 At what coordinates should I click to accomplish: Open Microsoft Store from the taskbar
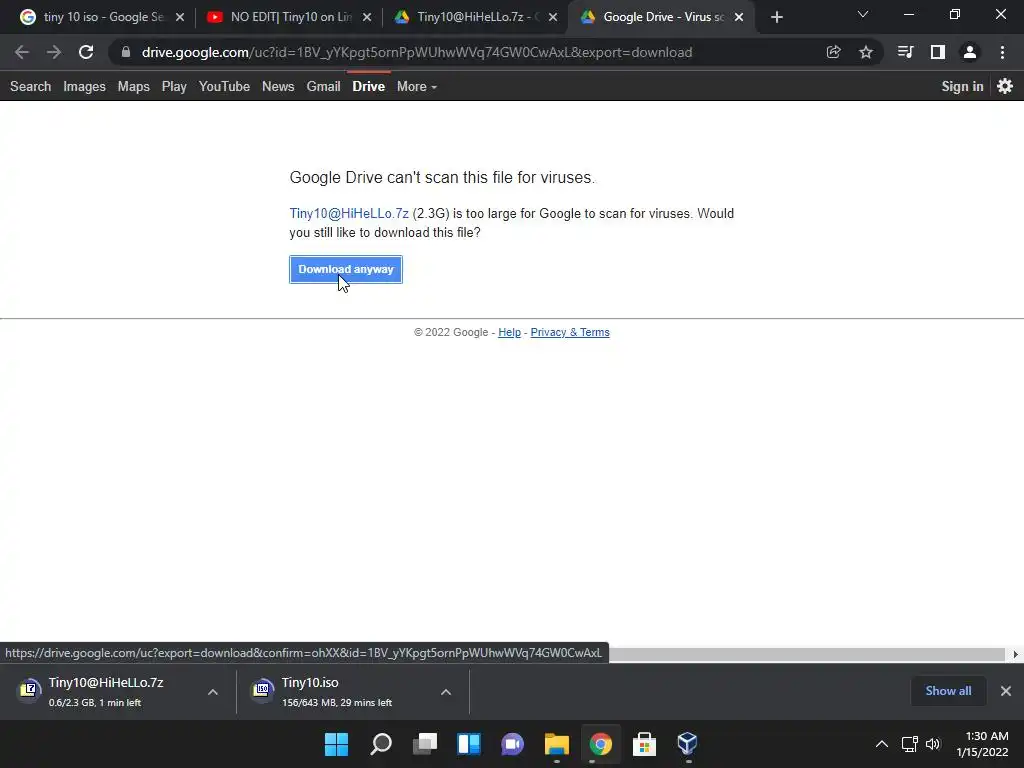point(644,744)
